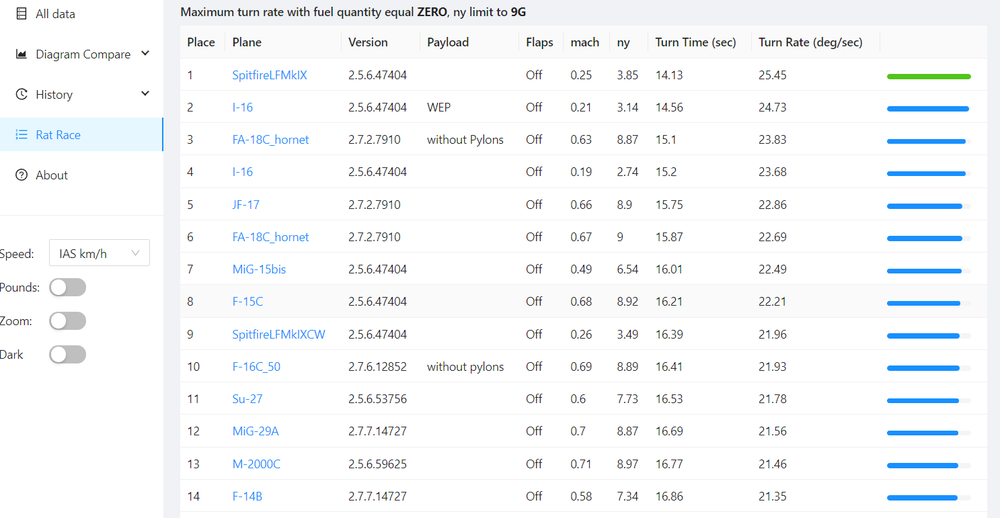The image size is (1000, 518).
Task: Click the Flaps column header
Action: click(x=540, y=42)
